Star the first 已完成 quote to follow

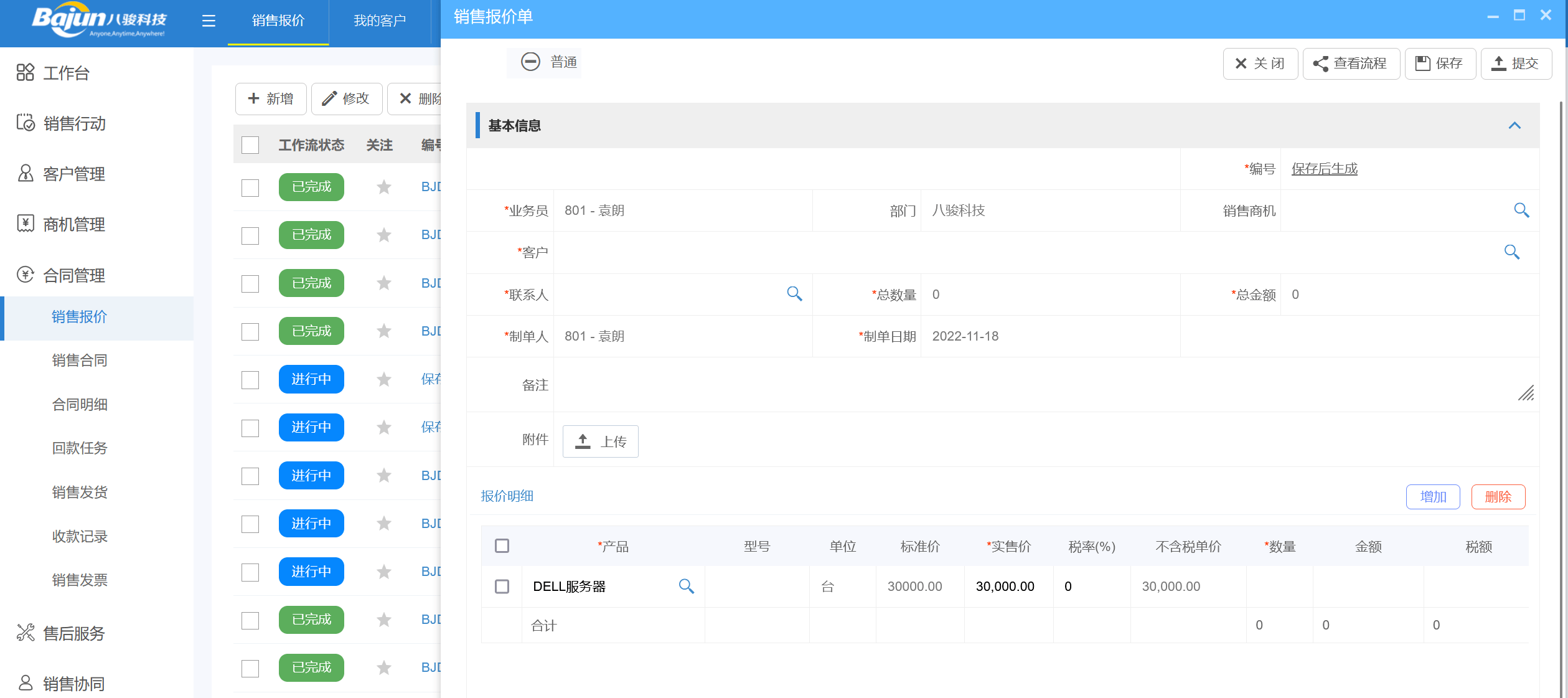(383, 187)
